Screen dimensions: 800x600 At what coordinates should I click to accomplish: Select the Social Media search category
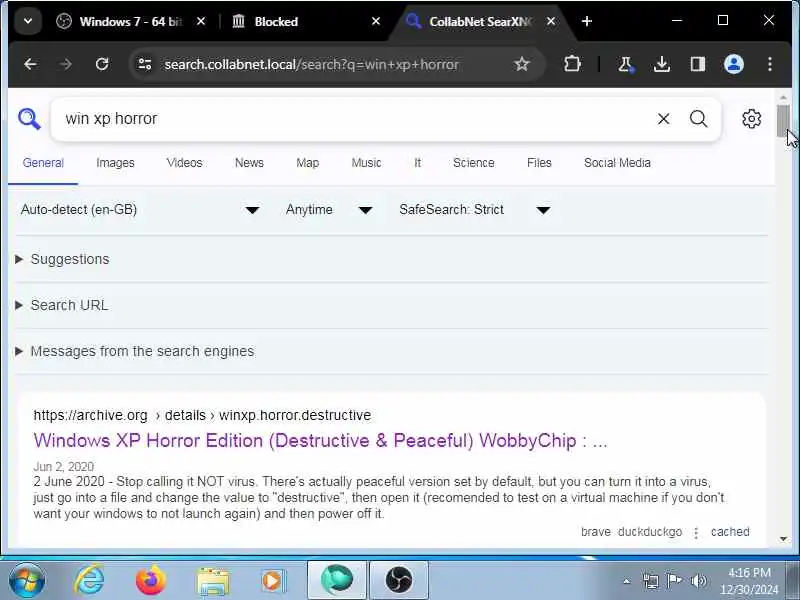[x=617, y=163]
